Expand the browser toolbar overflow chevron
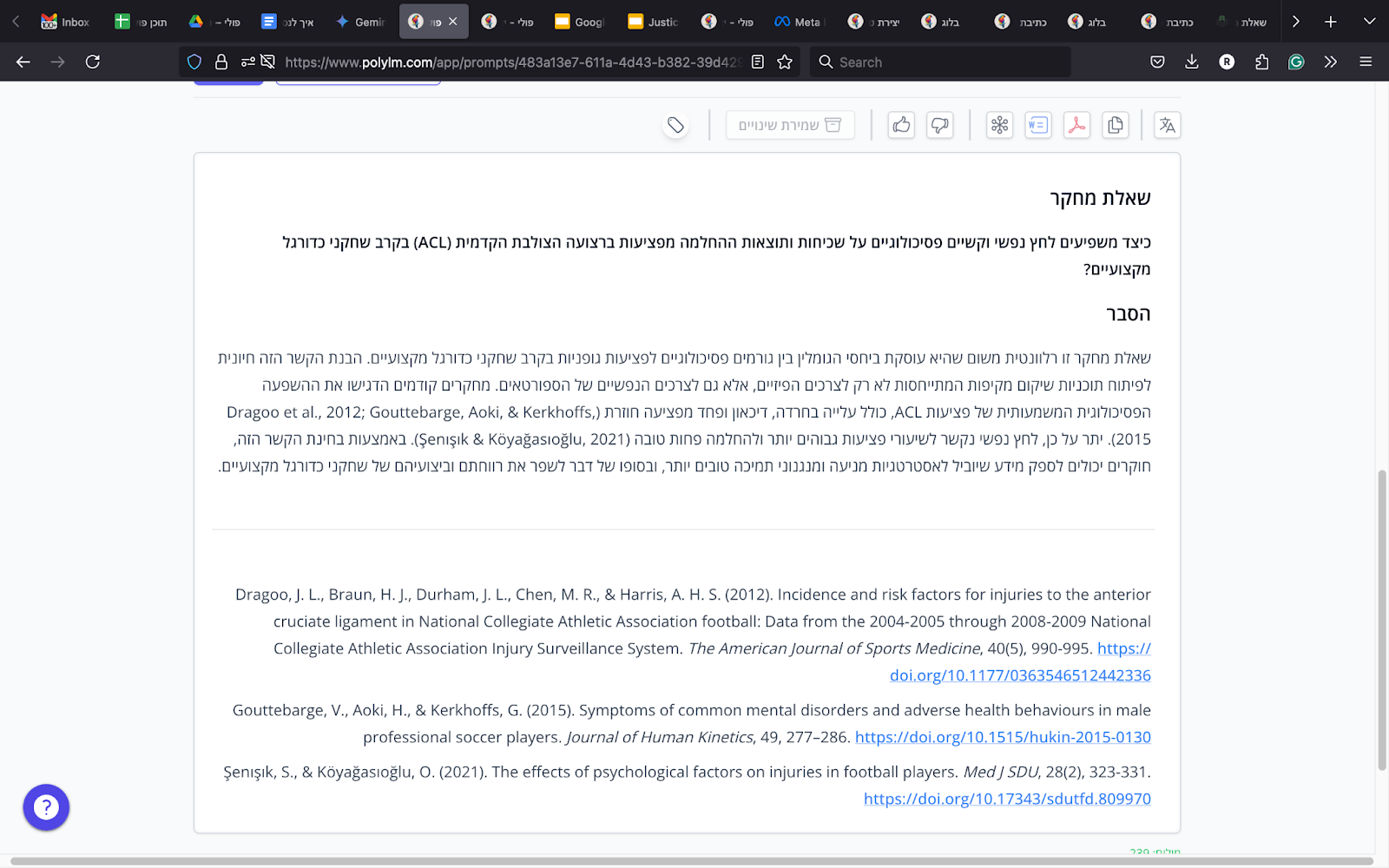Image resolution: width=1389 pixels, height=868 pixels. pyautogui.click(x=1330, y=62)
